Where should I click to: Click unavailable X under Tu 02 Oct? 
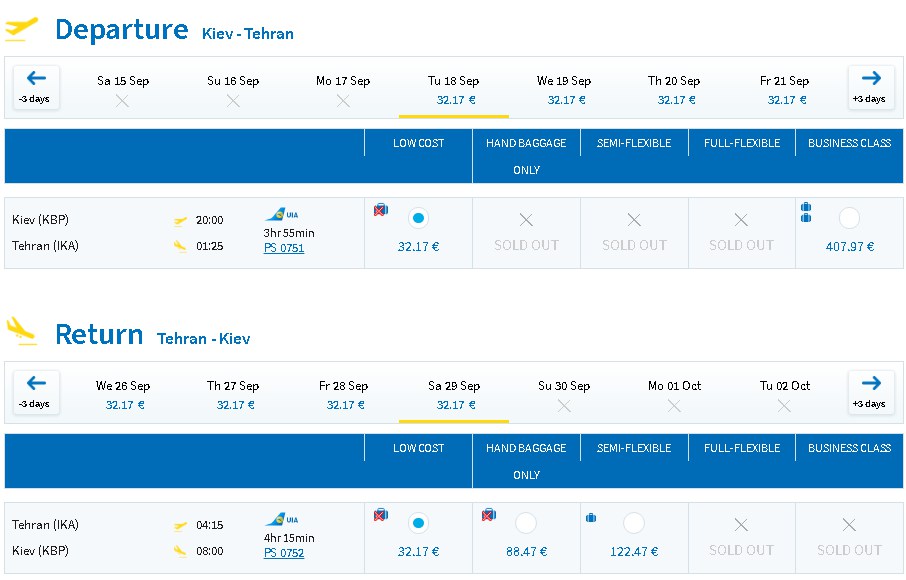click(x=784, y=406)
